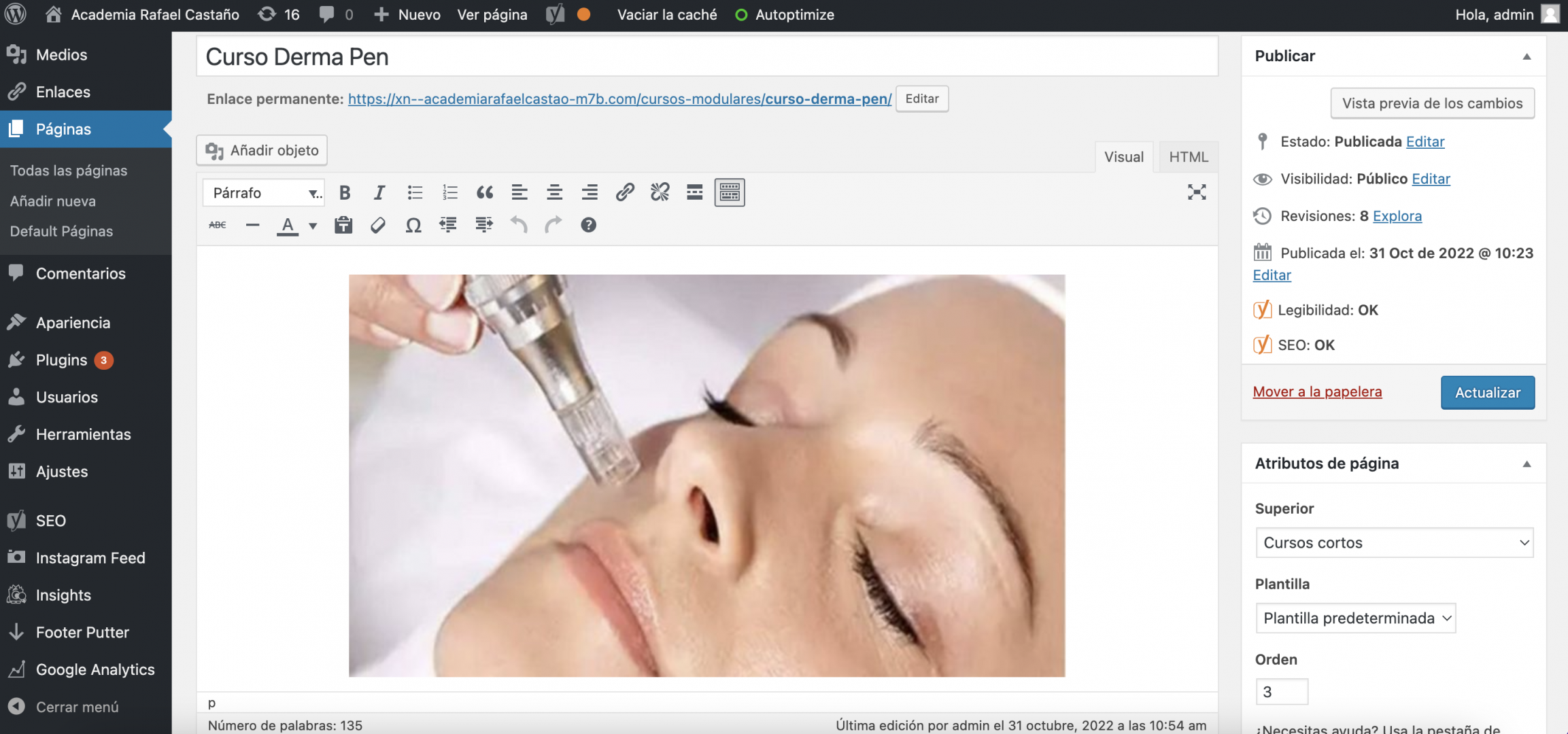Collapse sidebar with Cerrar menú
This screenshot has height=734, width=1568.
(86, 707)
